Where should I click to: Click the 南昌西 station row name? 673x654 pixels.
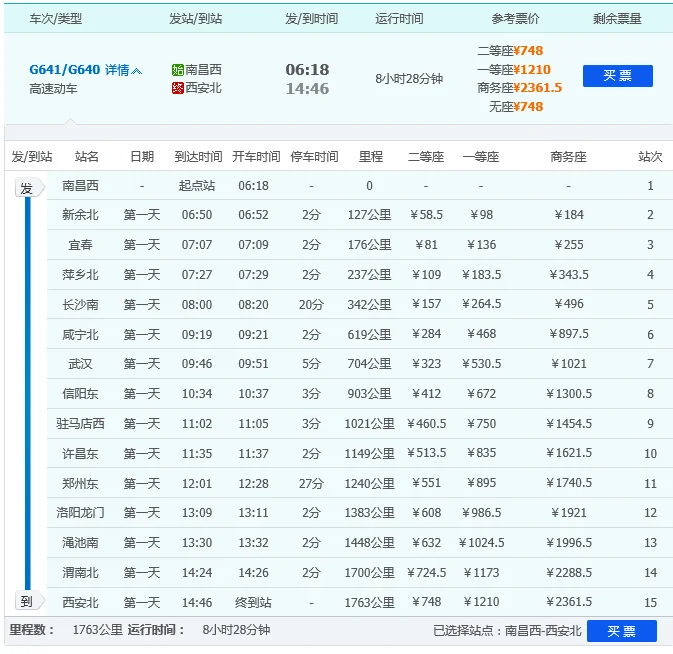[80, 186]
